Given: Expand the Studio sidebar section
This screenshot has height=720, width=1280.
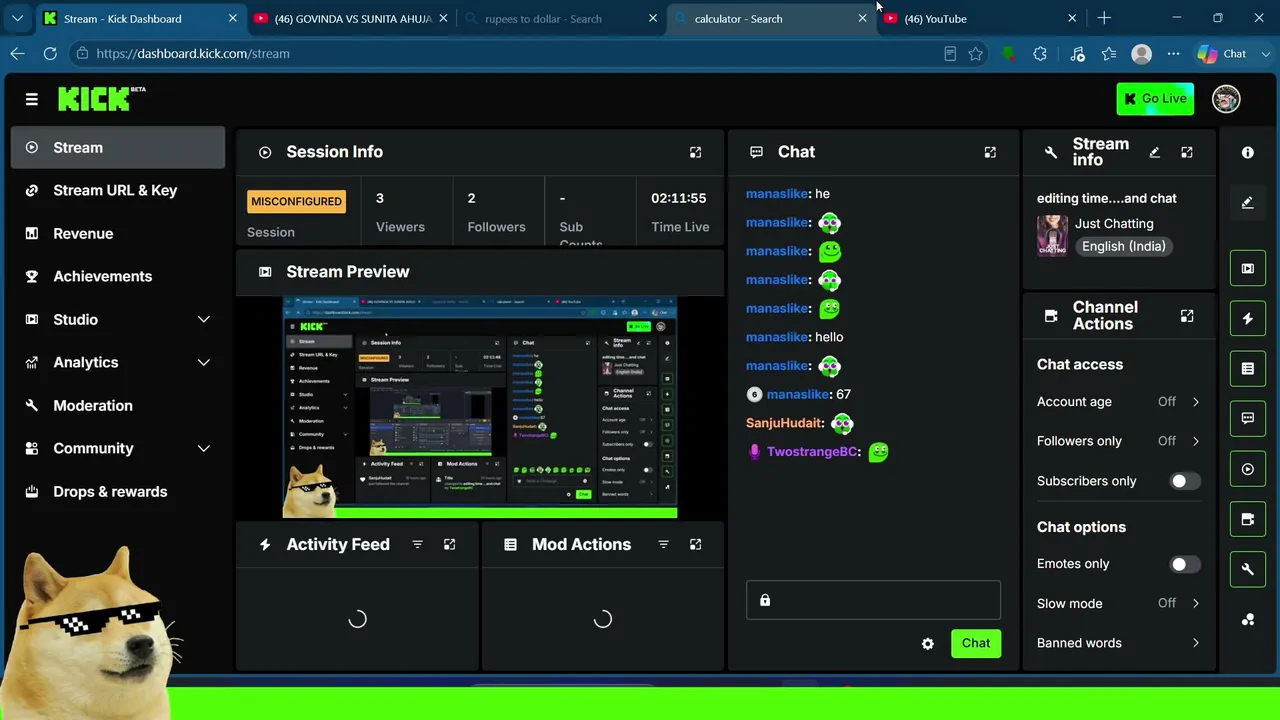Looking at the screenshot, I should click(204, 320).
